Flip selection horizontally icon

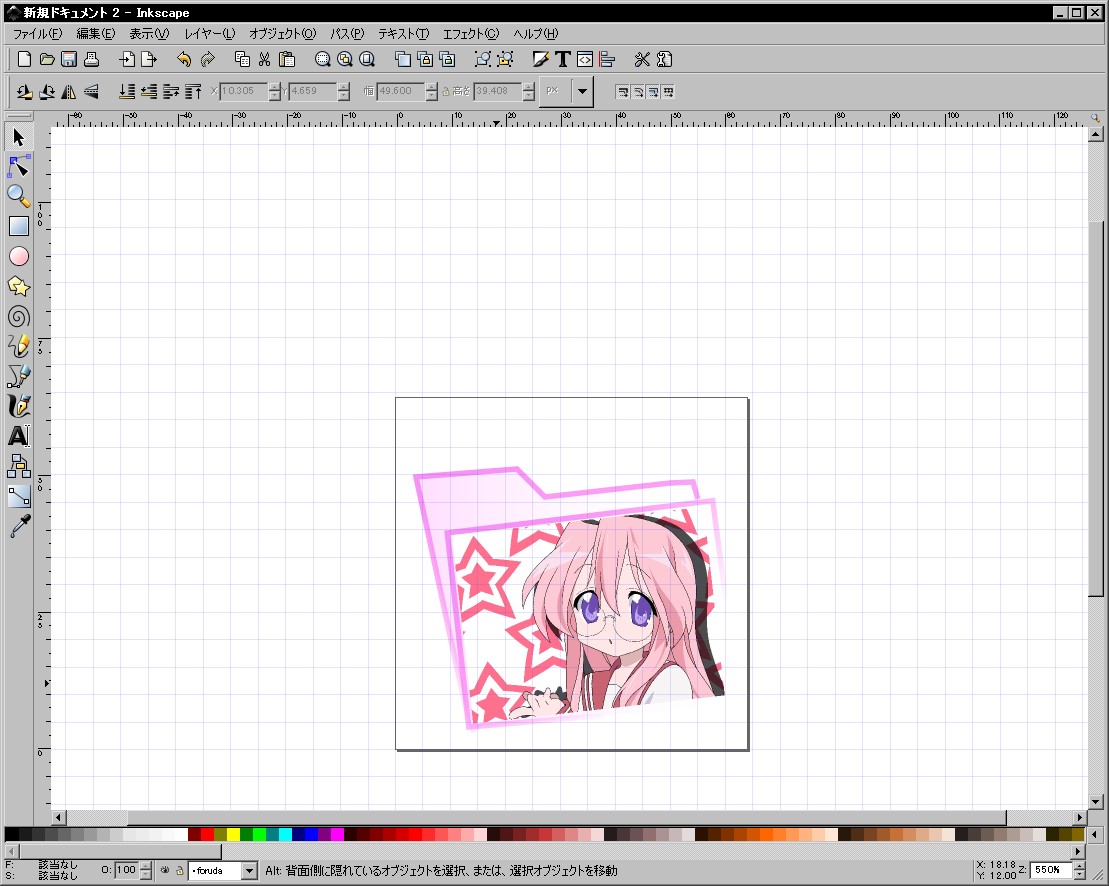(x=69, y=91)
